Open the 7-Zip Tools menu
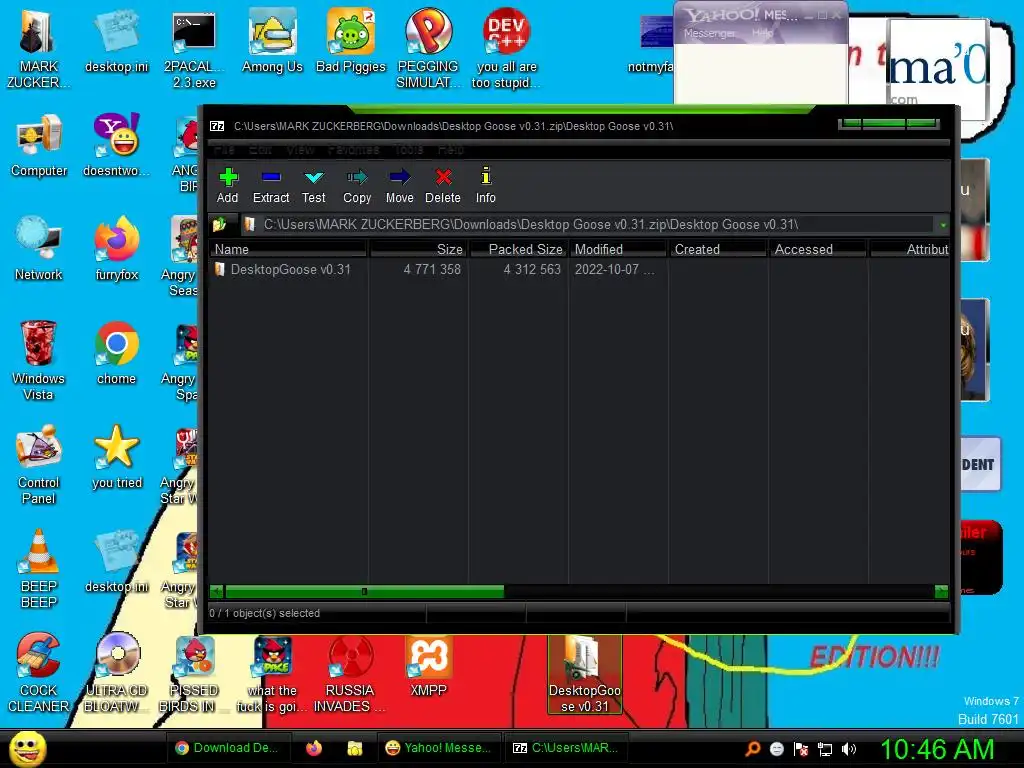 coord(408,150)
